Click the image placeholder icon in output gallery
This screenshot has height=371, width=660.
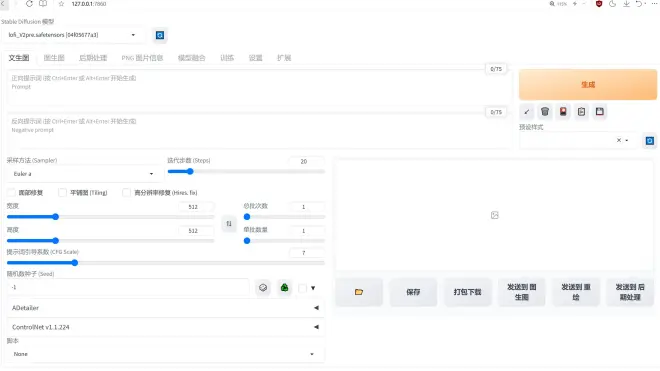pyautogui.click(x=495, y=215)
